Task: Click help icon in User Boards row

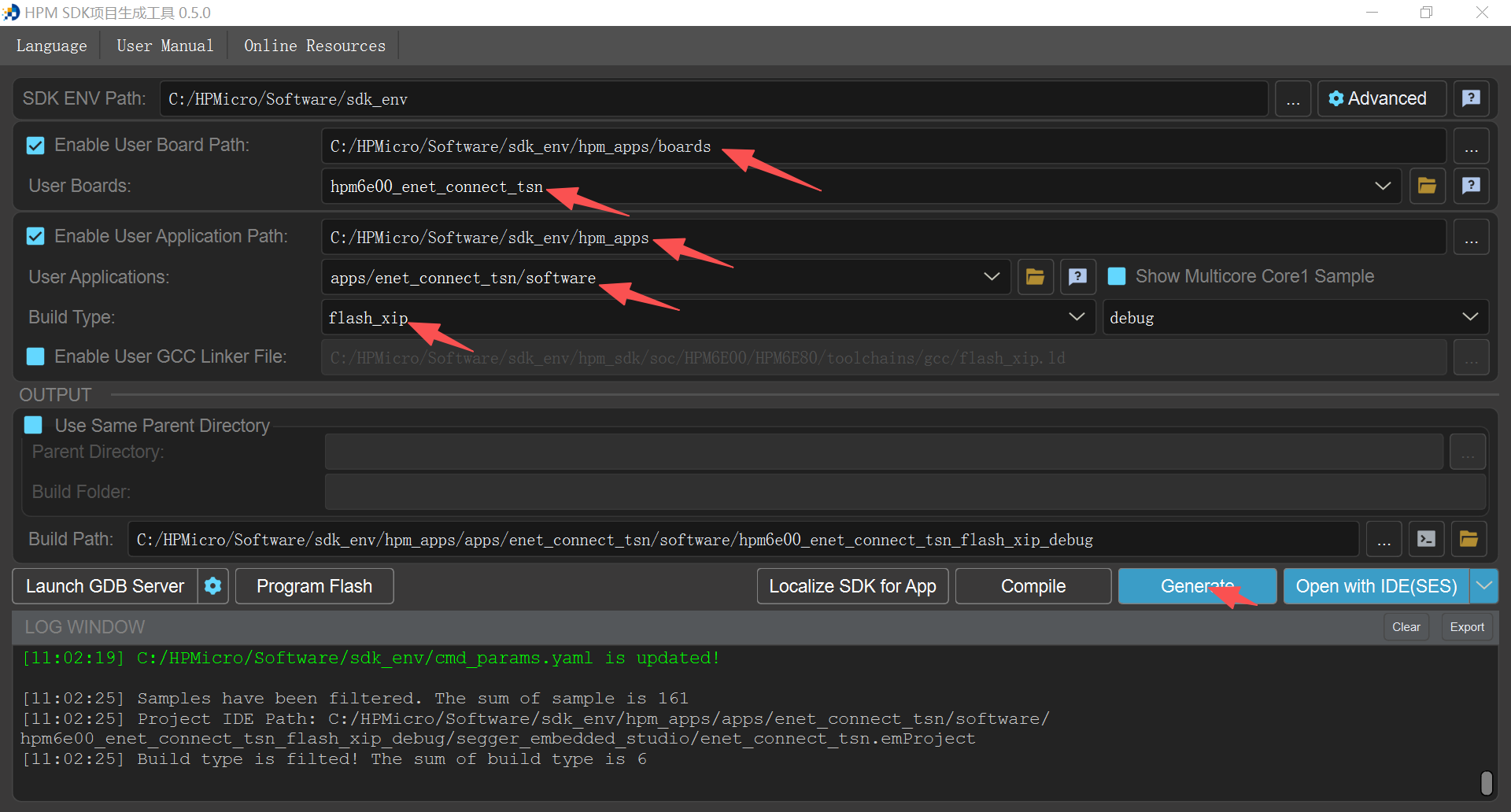Action: pos(1471,186)
